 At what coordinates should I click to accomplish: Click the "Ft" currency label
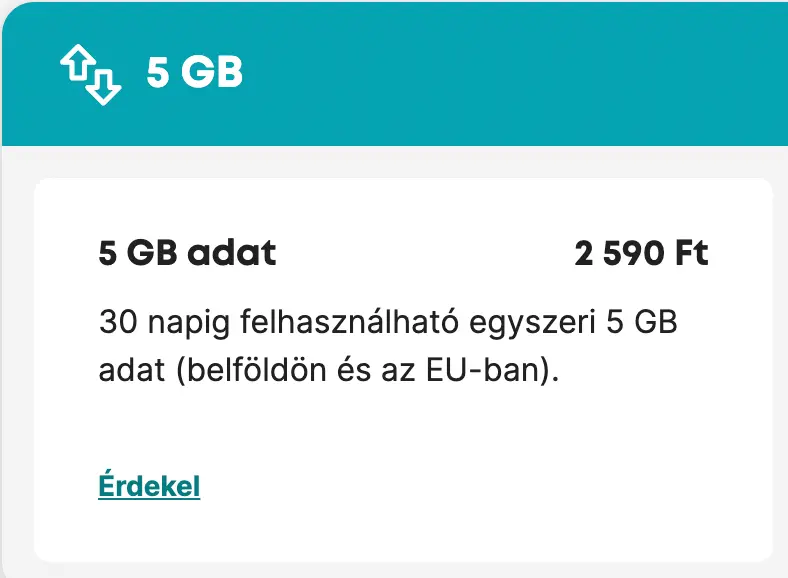pos(691,253)
